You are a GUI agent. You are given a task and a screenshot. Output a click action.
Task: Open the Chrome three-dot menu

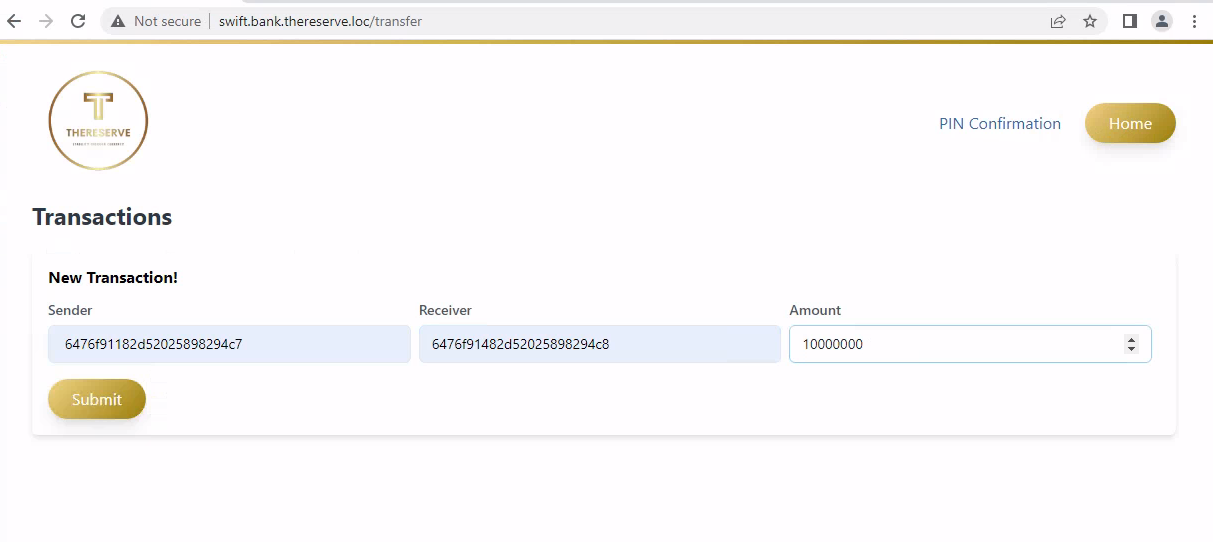point(1194,21)
